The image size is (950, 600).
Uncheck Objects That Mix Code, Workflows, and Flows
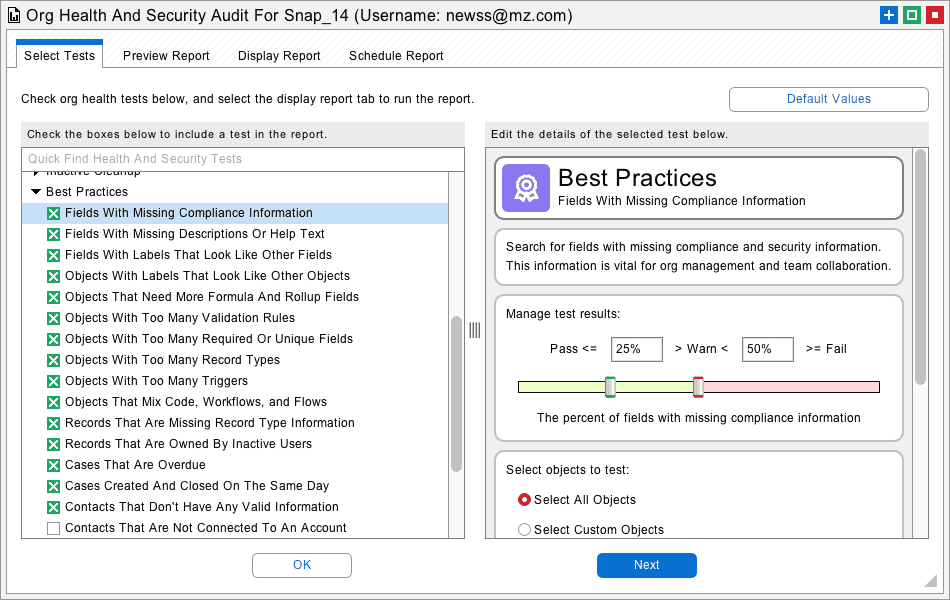pyautogui.click(x=53, y=402)
